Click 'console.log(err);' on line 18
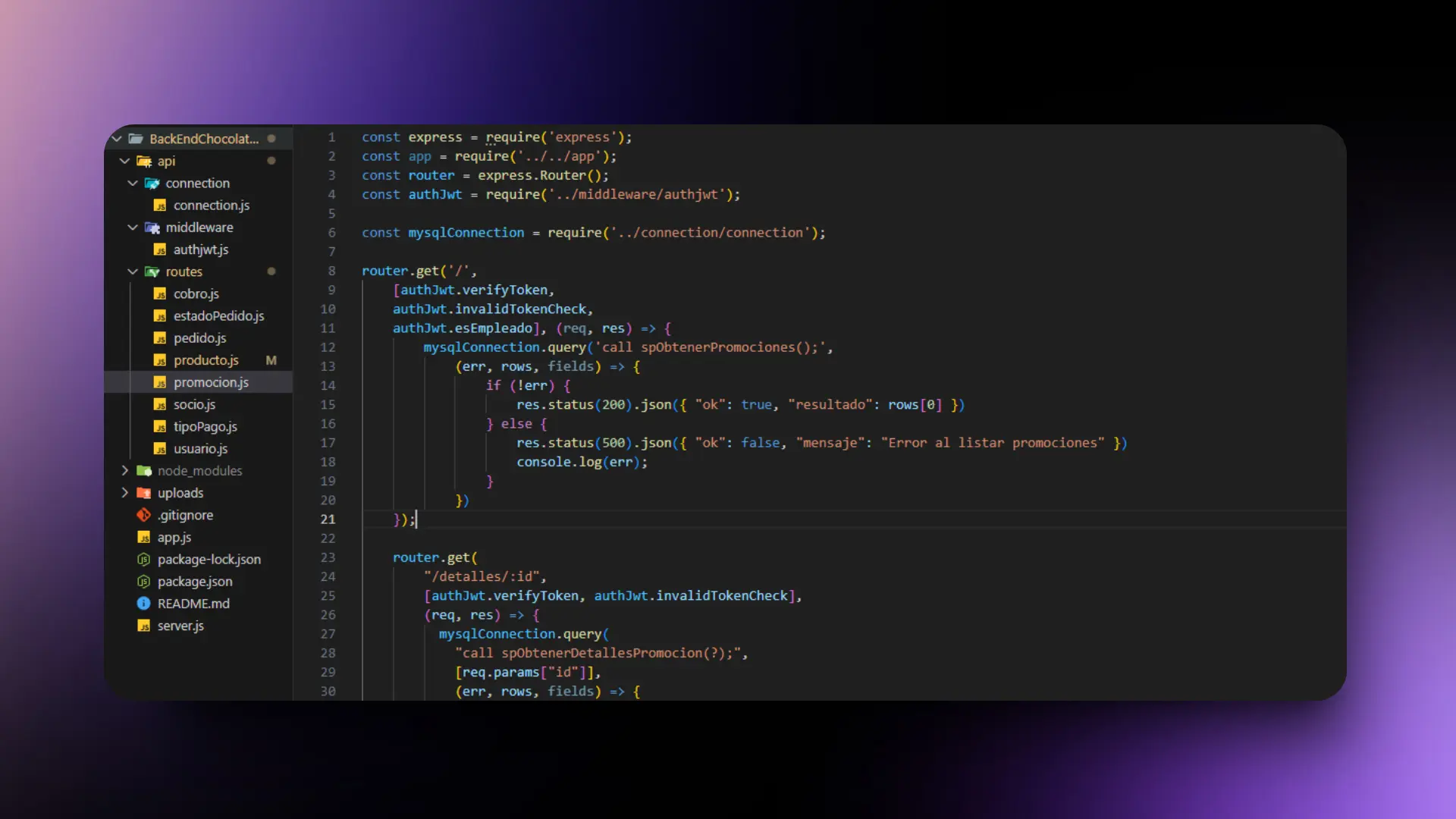 click(582, 462)
